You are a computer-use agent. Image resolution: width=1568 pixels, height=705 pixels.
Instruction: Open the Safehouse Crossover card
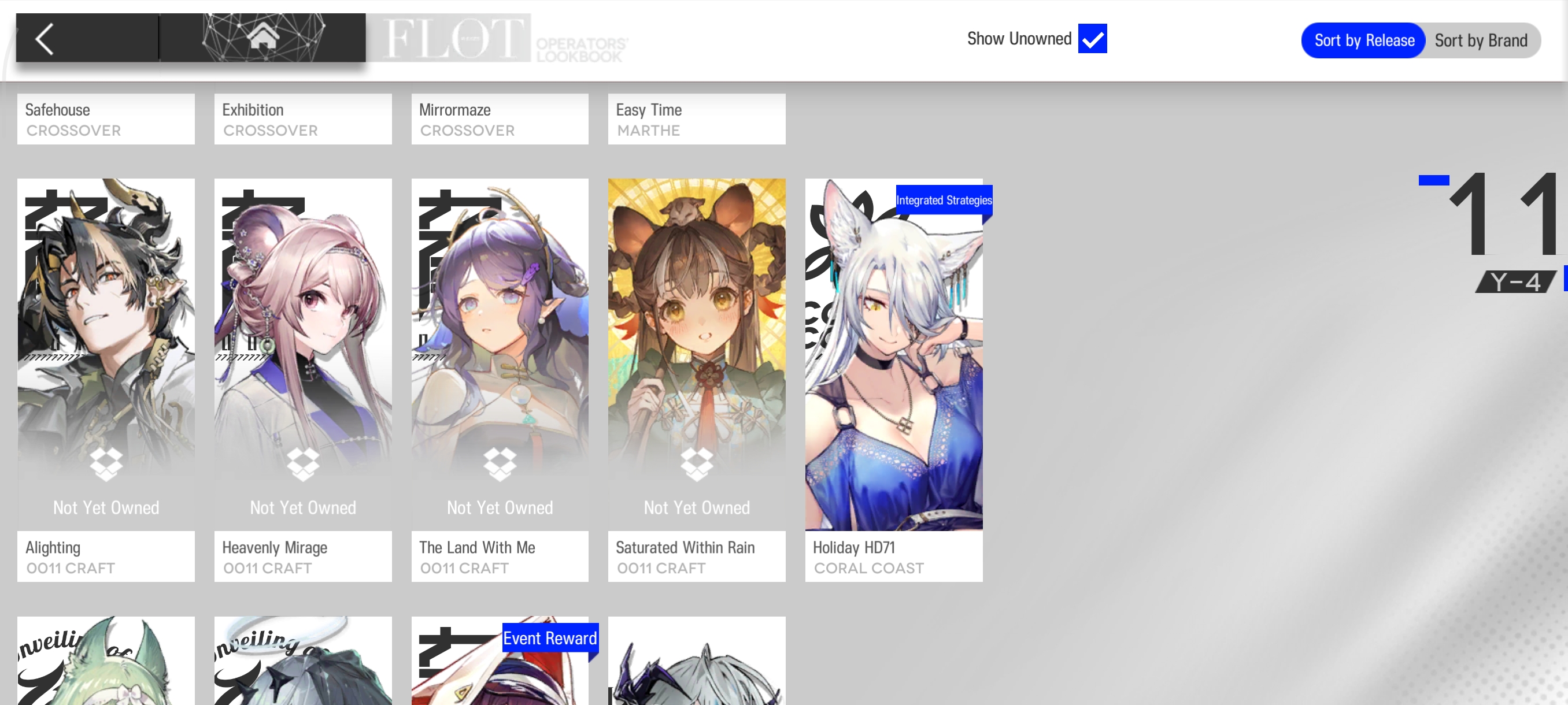(x=106, y=119)
